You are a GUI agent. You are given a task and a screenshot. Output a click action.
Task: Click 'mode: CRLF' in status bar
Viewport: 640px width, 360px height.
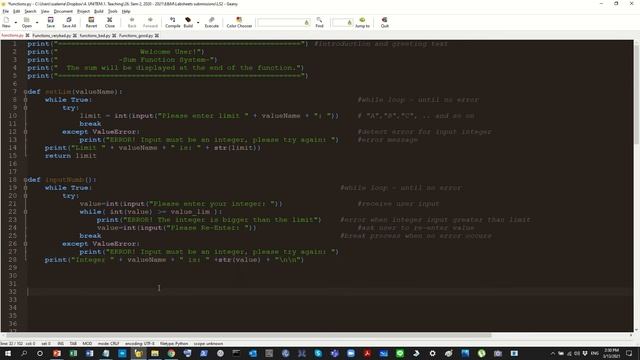[x=109, y=344]
